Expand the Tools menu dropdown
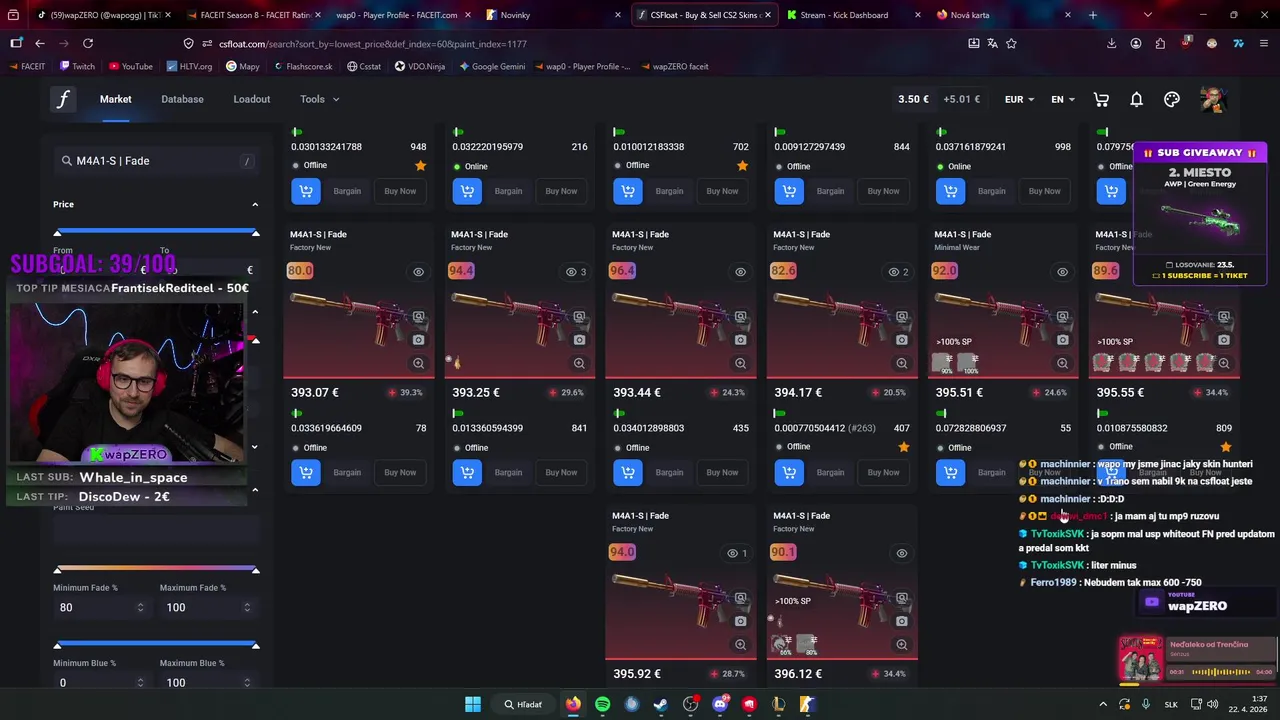The height and width of the screenshot is (720, 1280). coord(320,99)
